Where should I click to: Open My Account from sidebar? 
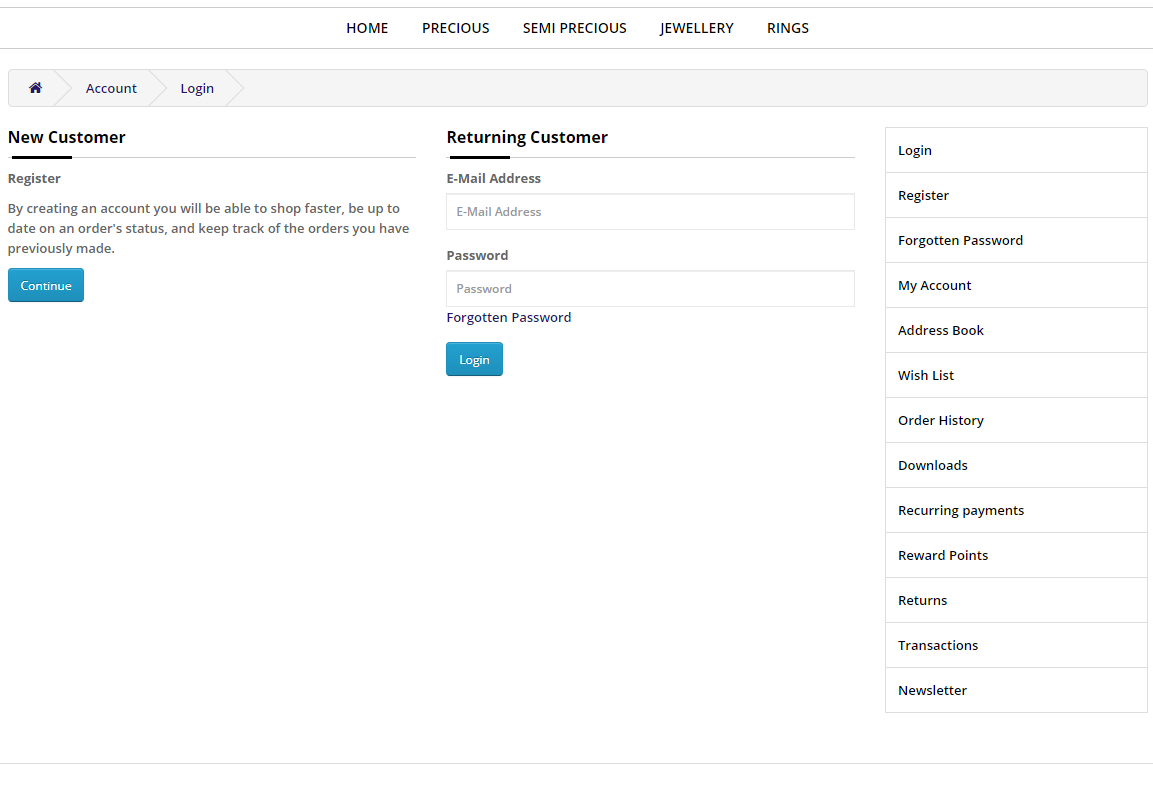(934, 286)
